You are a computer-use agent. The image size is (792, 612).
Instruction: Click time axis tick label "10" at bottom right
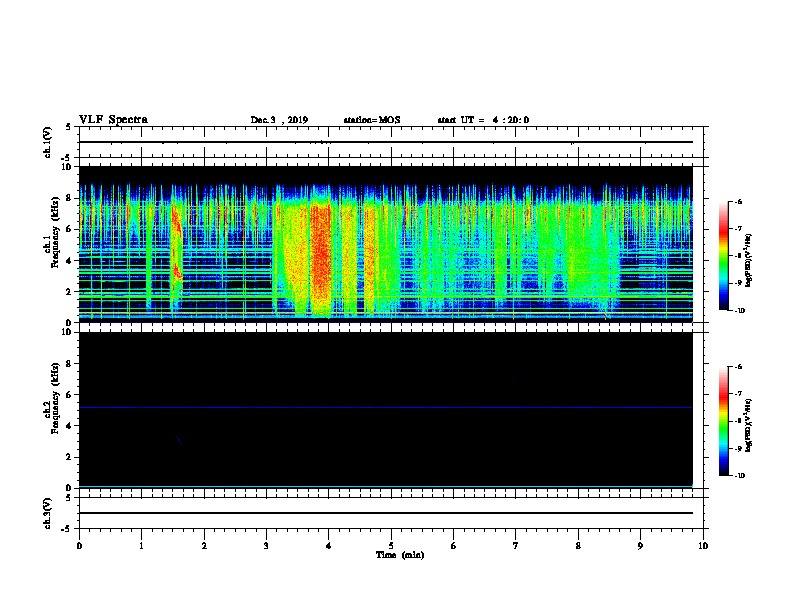[x=703, y=546]
